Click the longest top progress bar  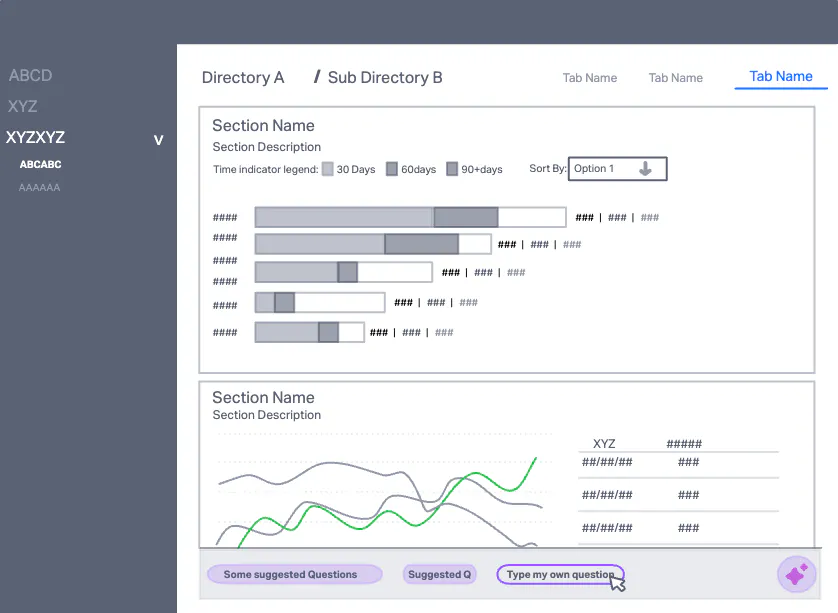point(410,218)
